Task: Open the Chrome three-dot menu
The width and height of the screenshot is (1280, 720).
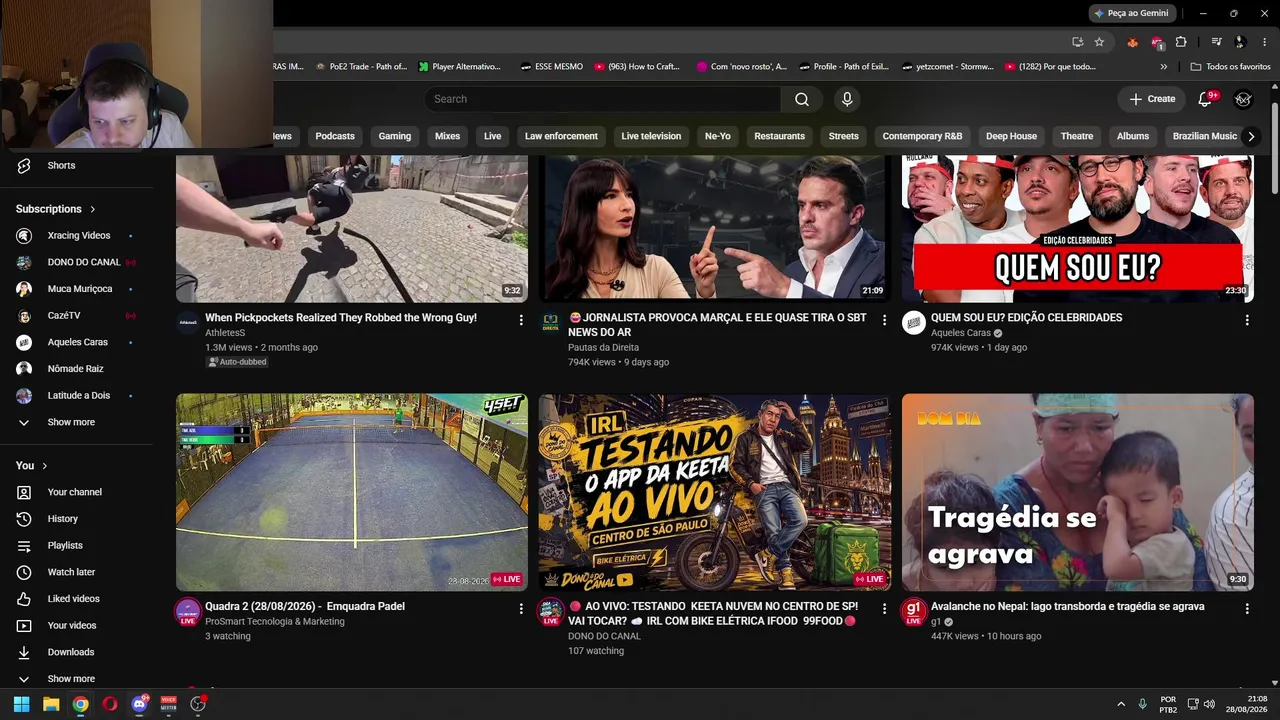Action: pos(1265,42)
